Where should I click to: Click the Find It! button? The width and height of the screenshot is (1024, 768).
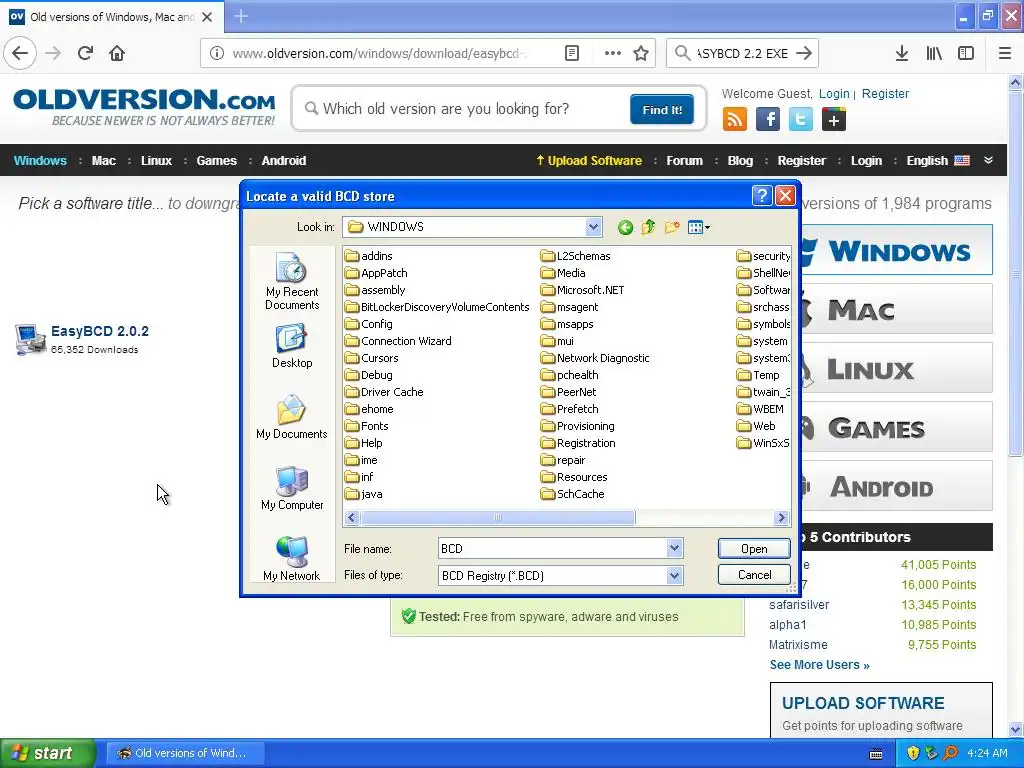(x=662, y=109)
